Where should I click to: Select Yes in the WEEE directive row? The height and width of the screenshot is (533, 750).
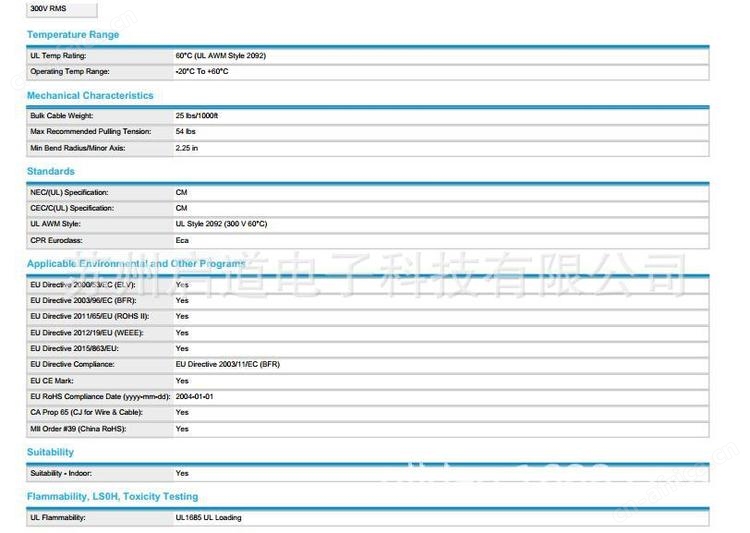(x=182, y=333)
